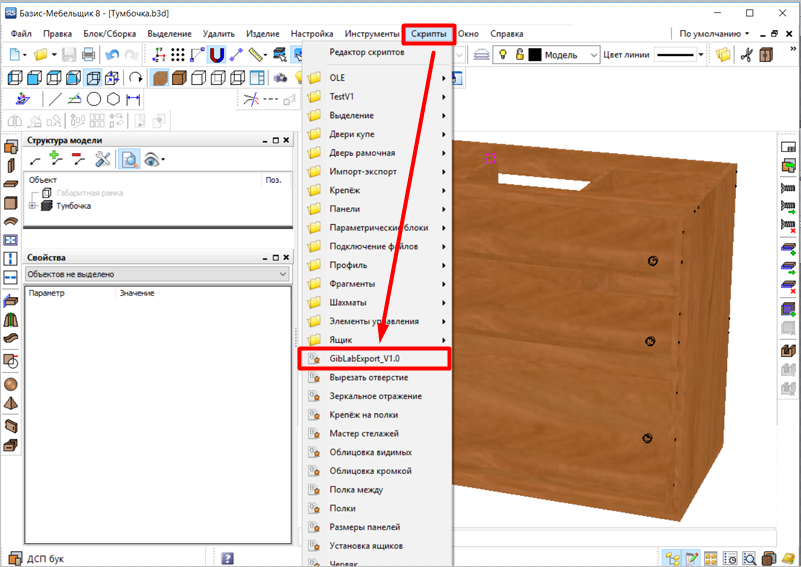Click the blue question mark help icon
Image resolution: width=801 pixels, height=567 pixels.
coord(227,558)
